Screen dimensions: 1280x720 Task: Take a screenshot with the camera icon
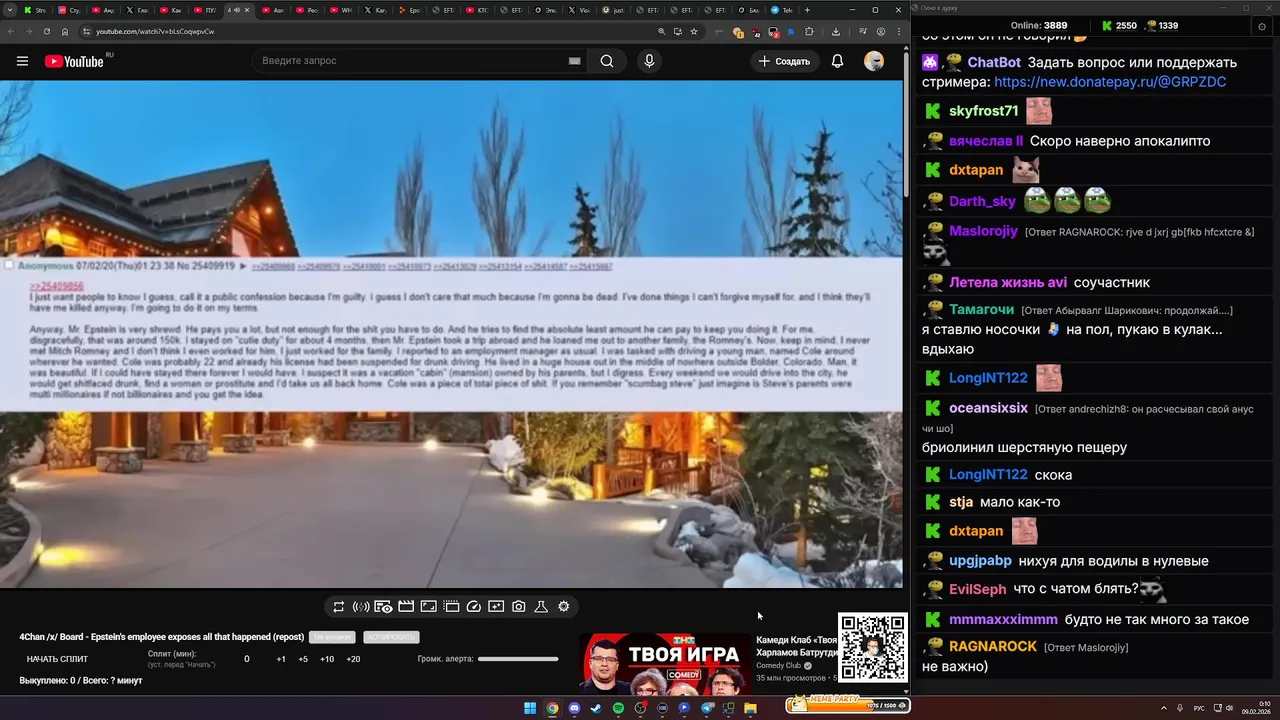(x=518, y=607)
